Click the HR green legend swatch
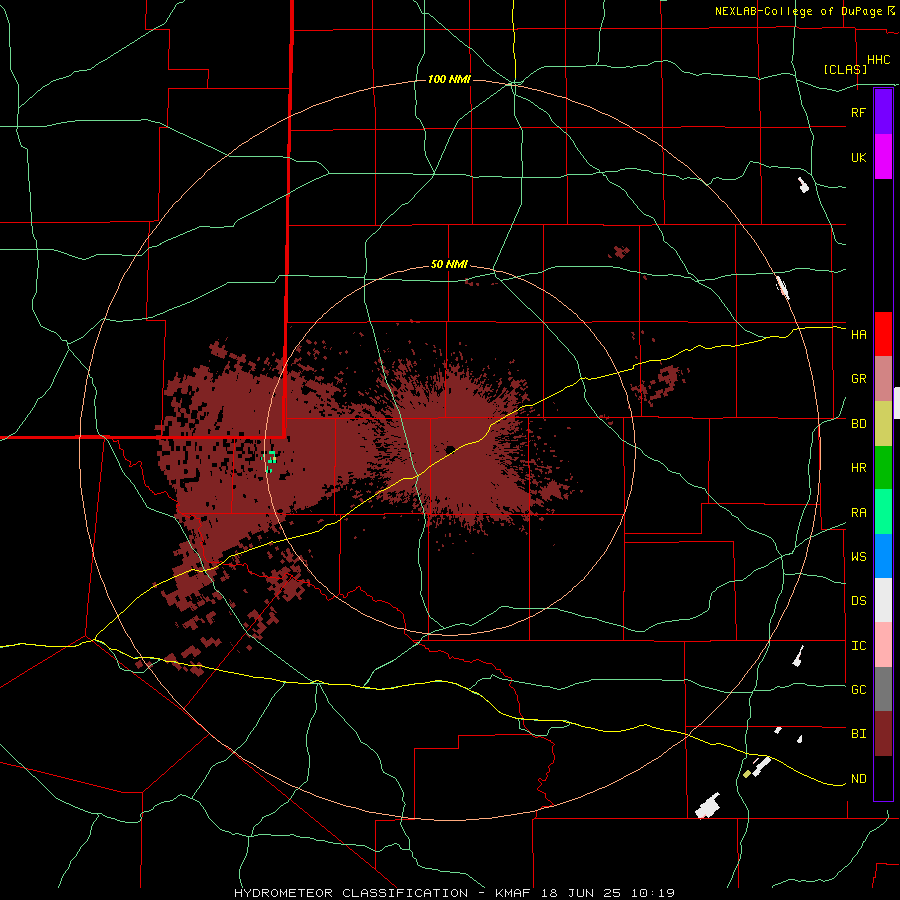Image resolution: width=900 pixels, height=900 pixels. click(x=883, y=468)
